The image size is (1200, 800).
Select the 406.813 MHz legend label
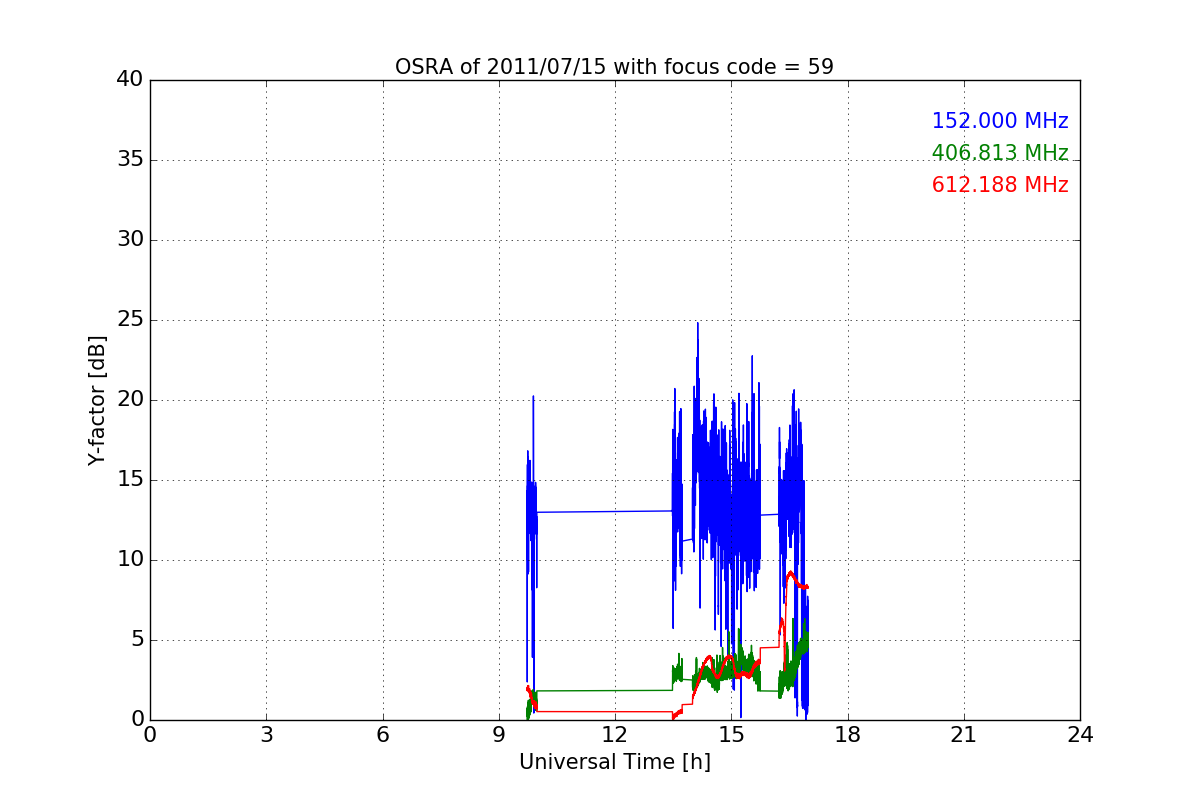(x=1000, y=153)
